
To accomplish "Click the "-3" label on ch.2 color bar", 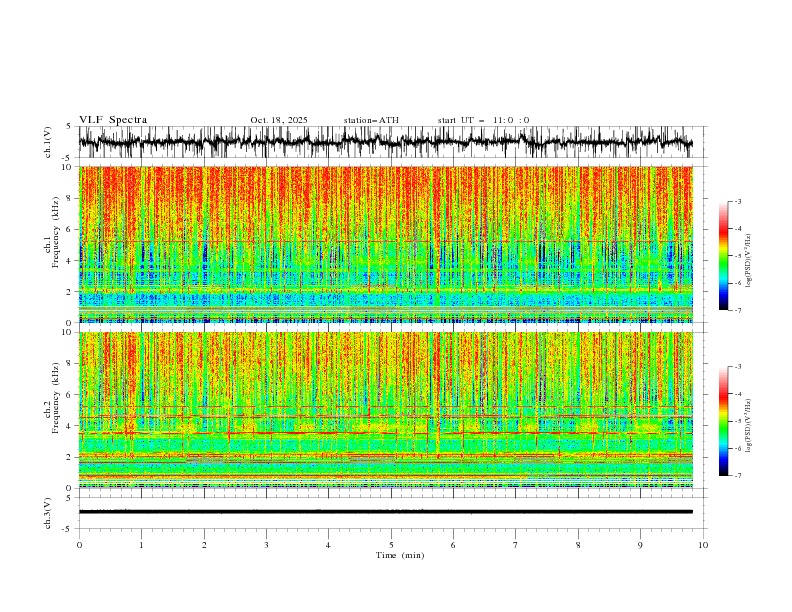I will [737, 367].
